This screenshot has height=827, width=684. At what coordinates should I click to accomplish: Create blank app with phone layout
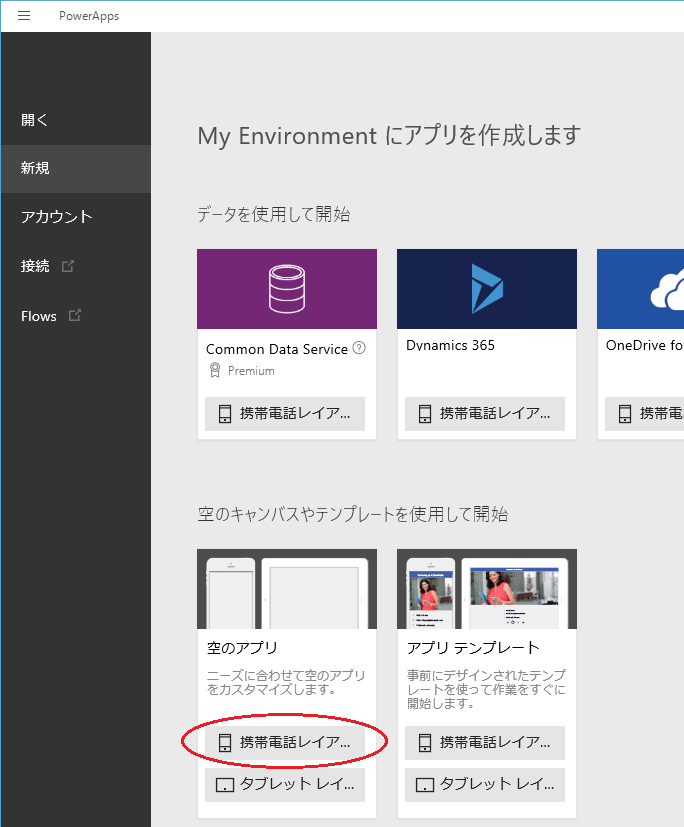click(285, 743)
